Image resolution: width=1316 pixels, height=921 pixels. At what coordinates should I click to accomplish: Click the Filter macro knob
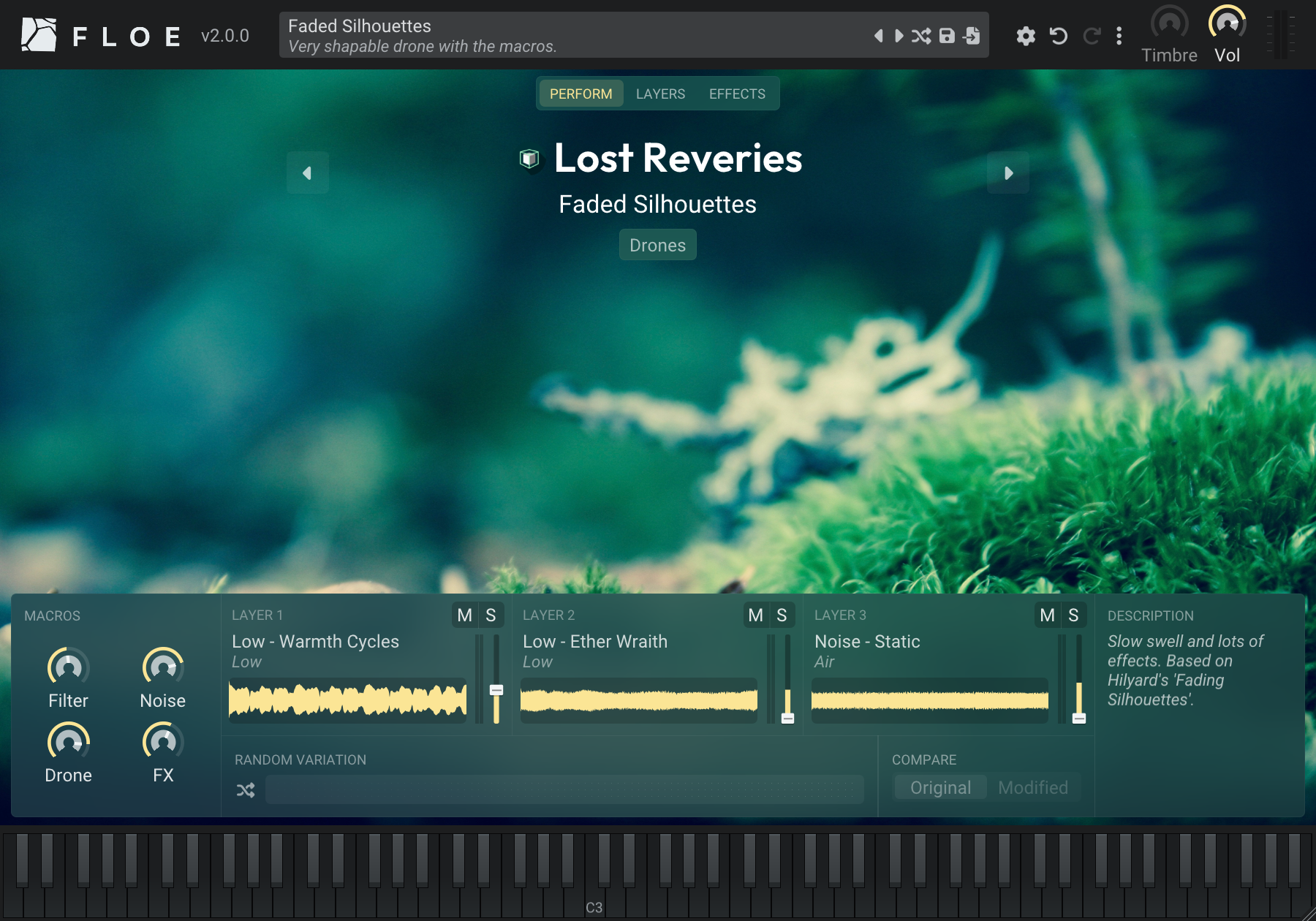(69, 667)
